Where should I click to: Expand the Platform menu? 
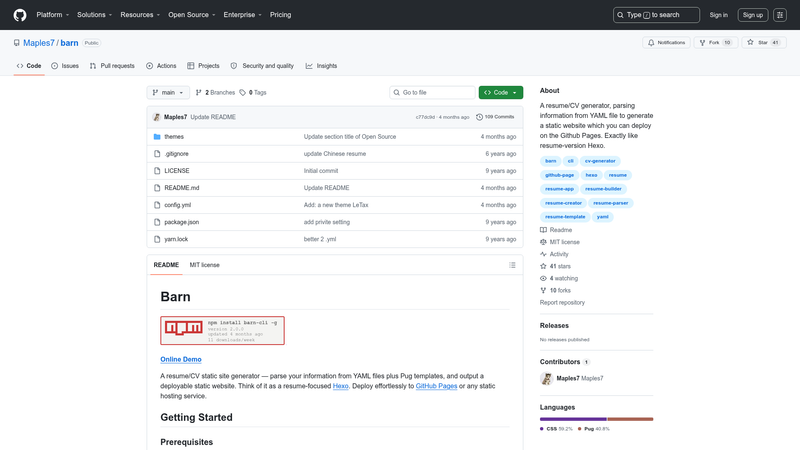pos(53,15)
